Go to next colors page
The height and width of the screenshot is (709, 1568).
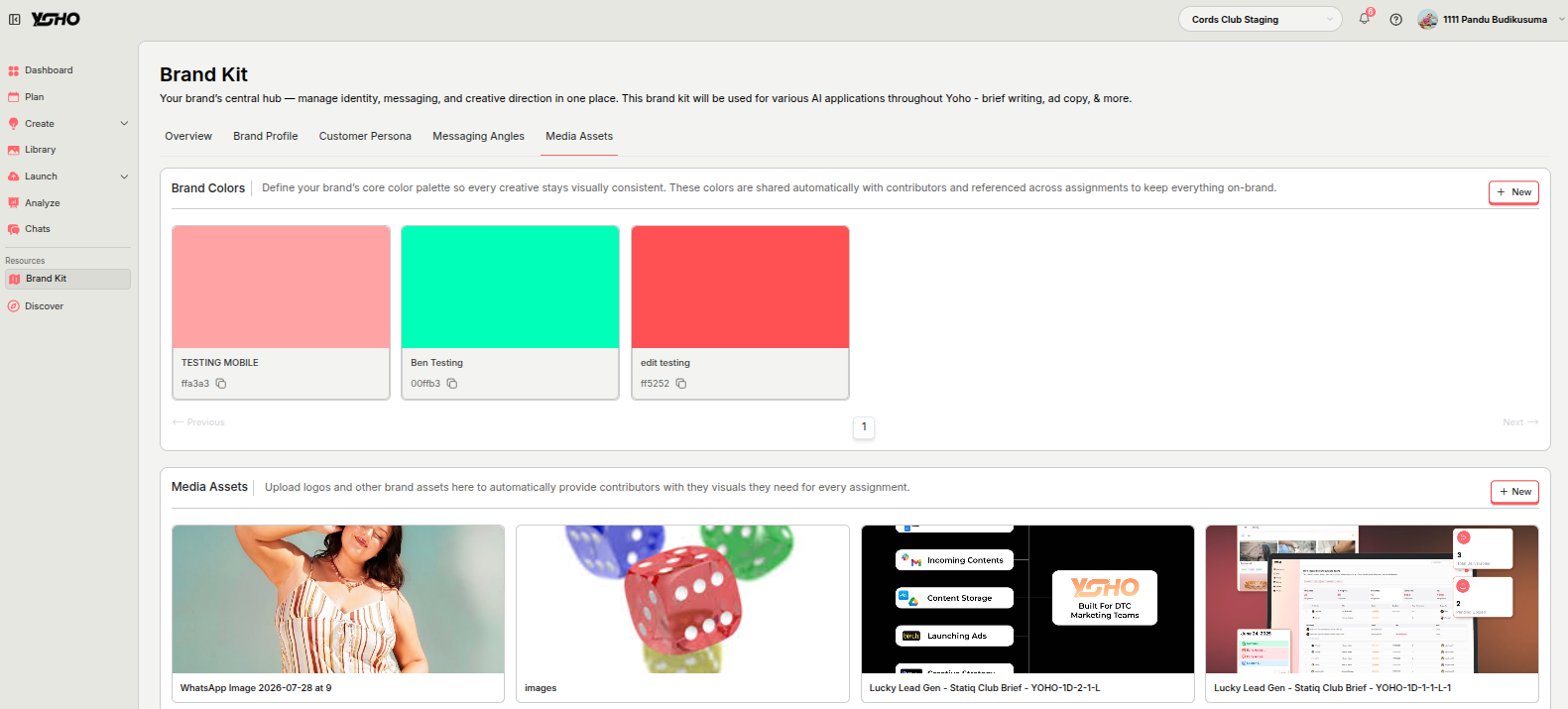point(1520,422)
